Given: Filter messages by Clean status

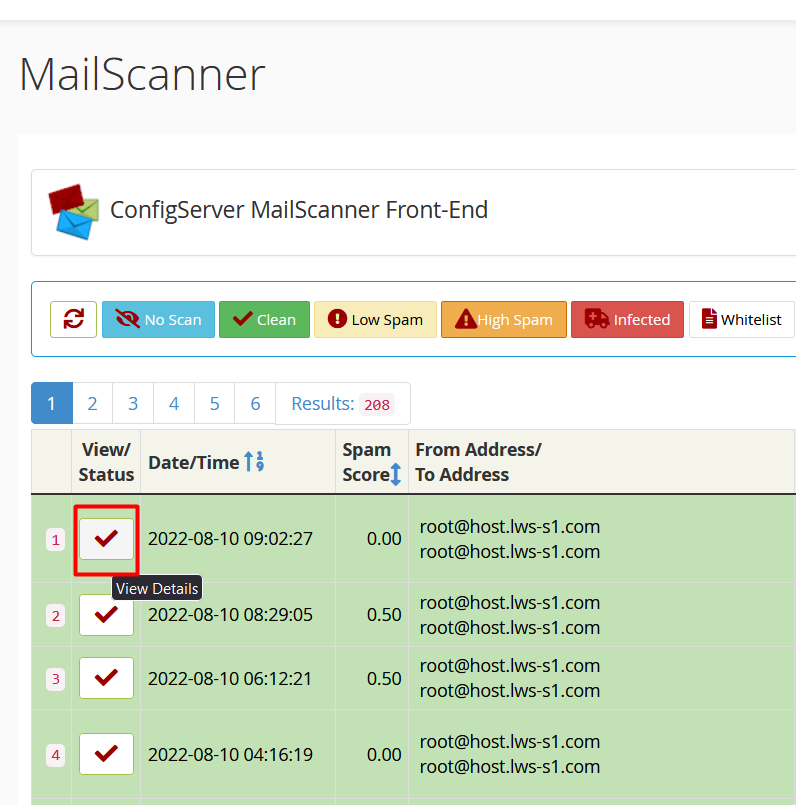Looking at the screenshot, I should (264, 320).
